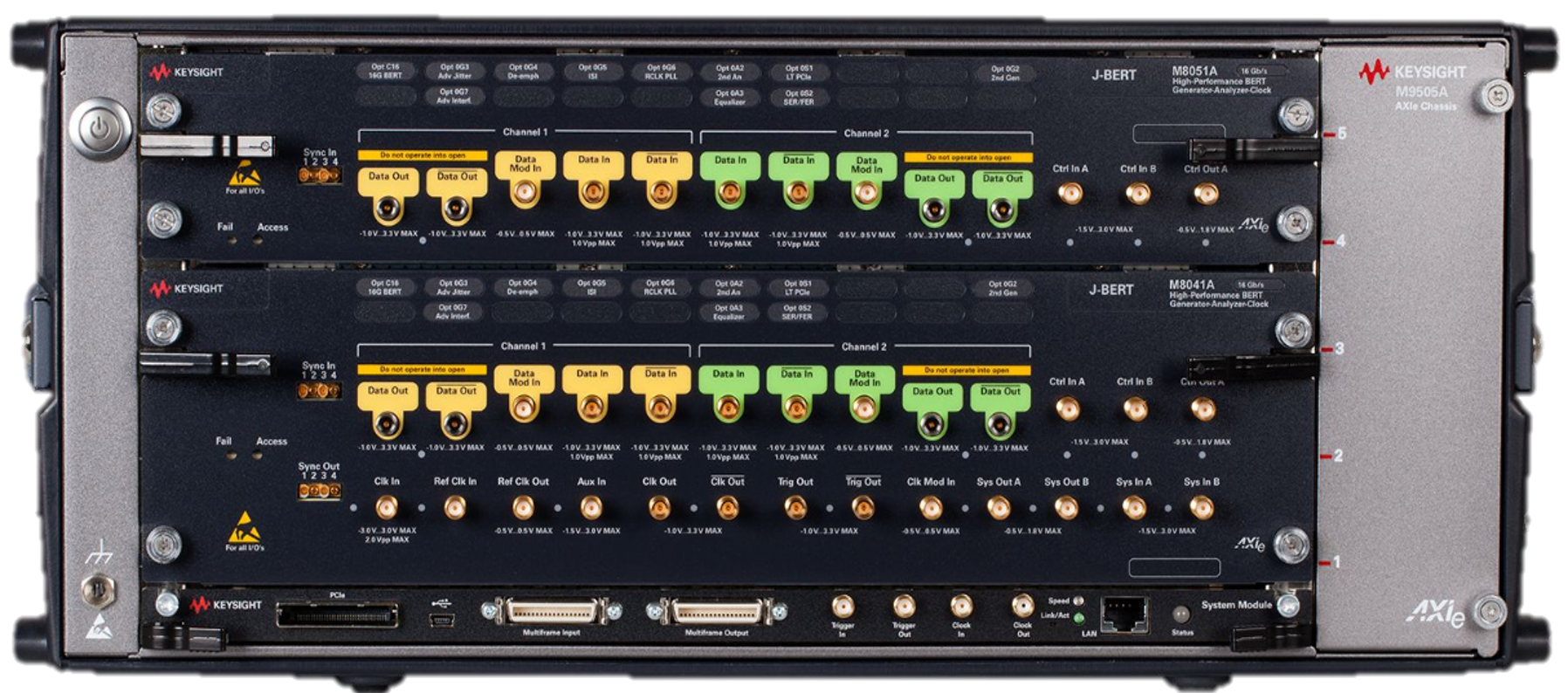Select the Ctrl In A connector on the M8041A module

[1067, 408]
